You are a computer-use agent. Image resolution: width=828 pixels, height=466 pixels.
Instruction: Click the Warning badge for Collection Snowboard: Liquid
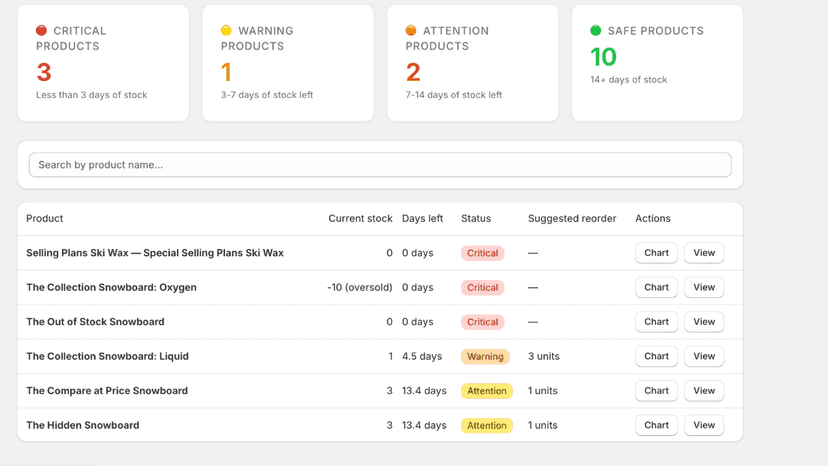coord(485,357)
